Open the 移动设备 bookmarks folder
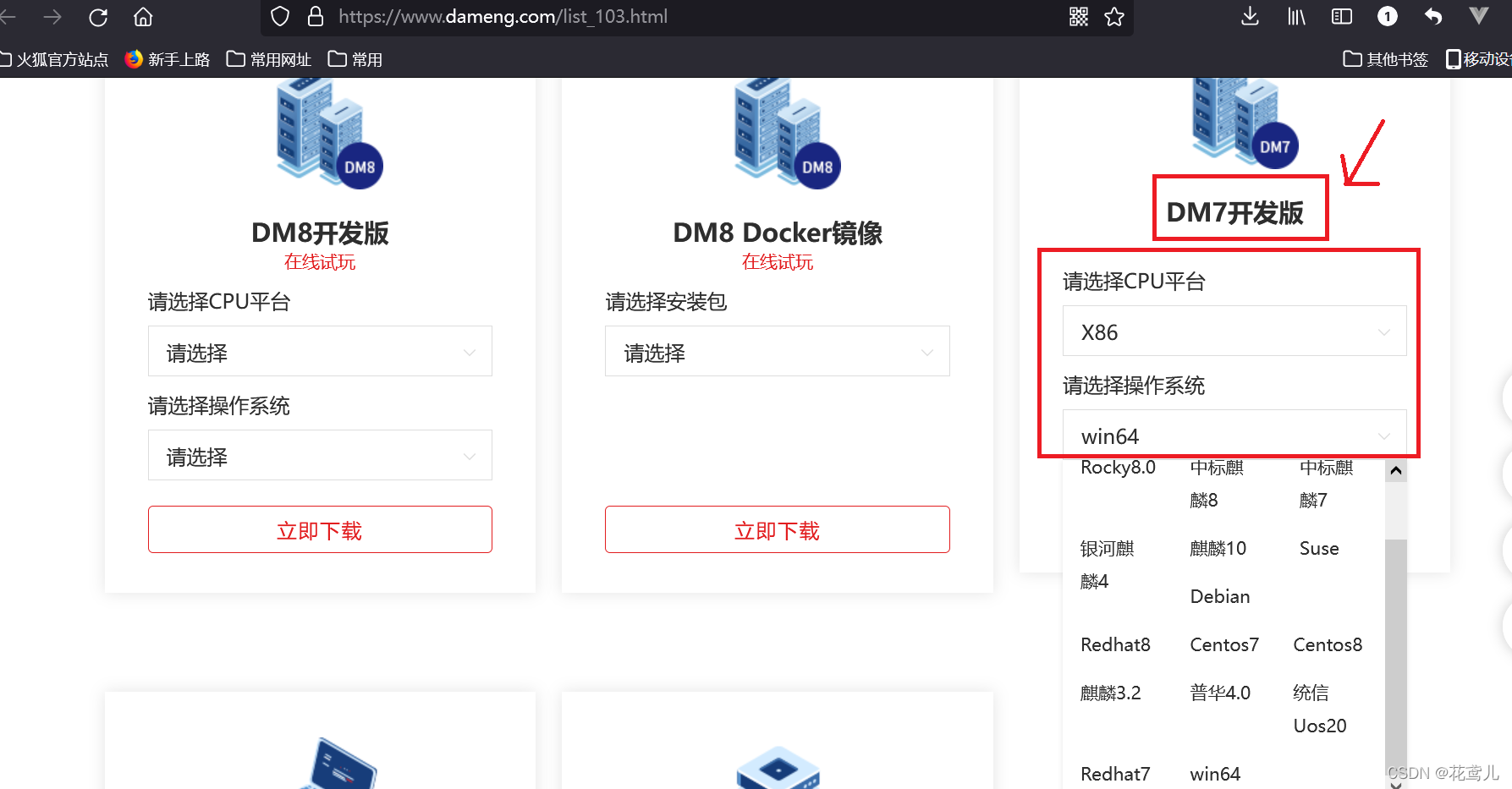 (x=1479, y=59)
